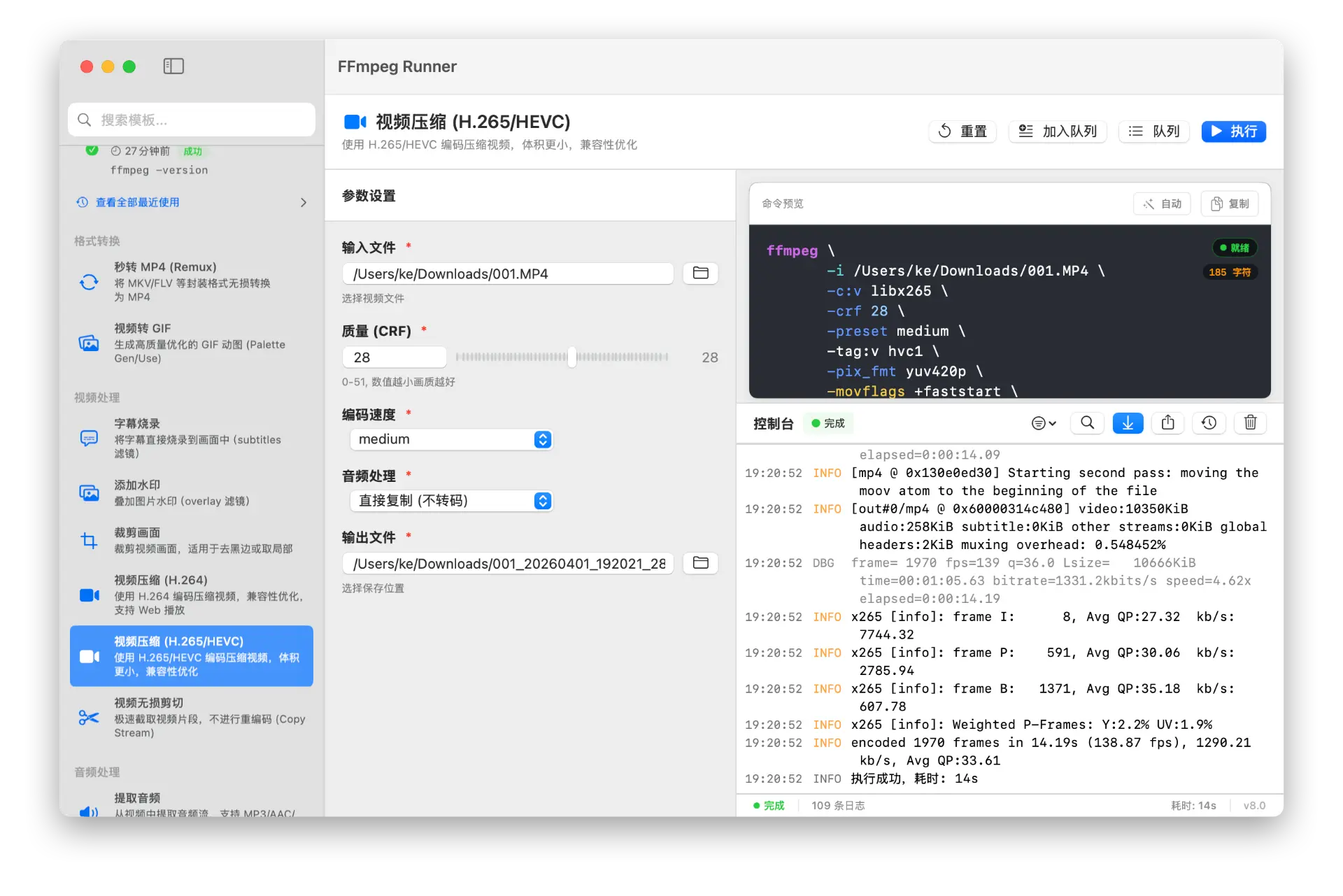Run command with 执行 button
This screenshot has height=896, width=1343.
[1234, 131]
